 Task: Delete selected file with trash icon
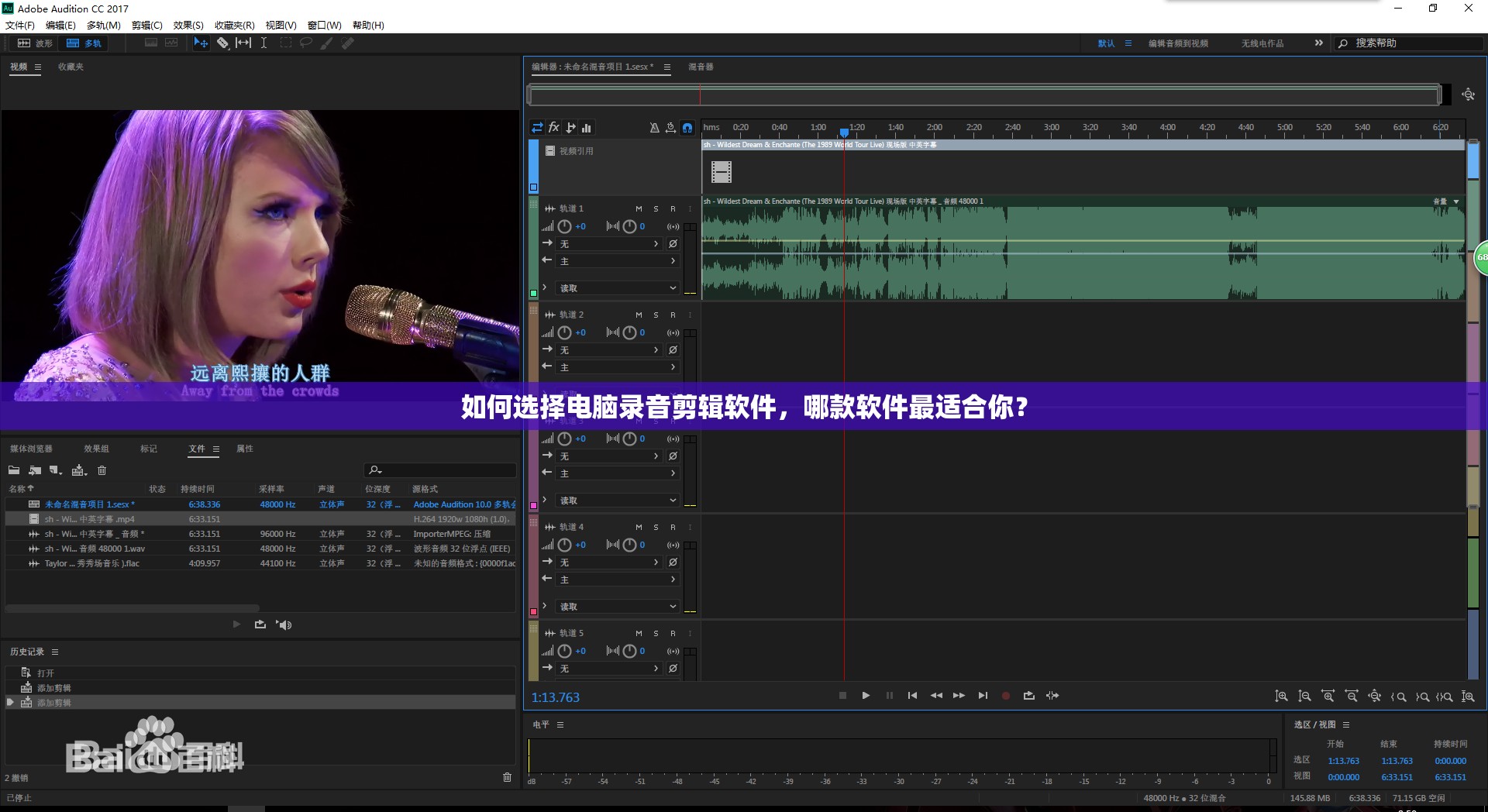tap(102, 470)
